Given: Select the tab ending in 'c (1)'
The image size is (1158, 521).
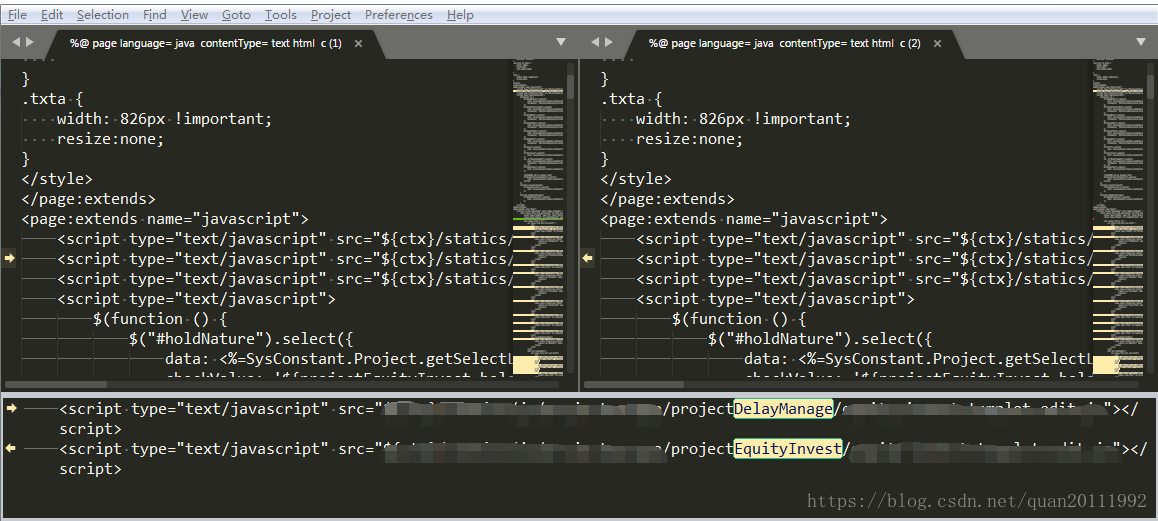Looking at the screenshot, I should coord(206,44).
